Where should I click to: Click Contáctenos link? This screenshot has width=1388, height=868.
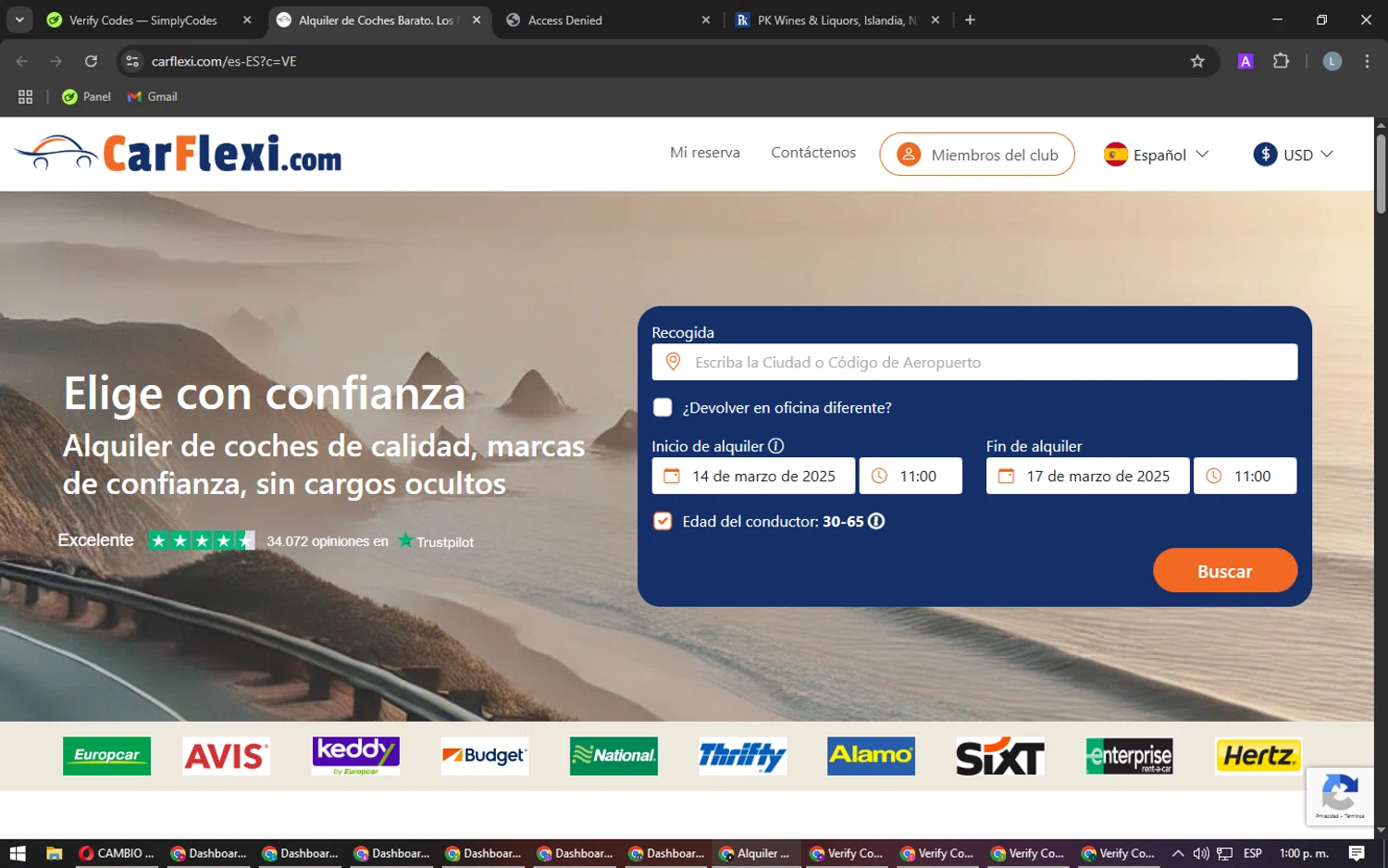[x=813, y=153]
